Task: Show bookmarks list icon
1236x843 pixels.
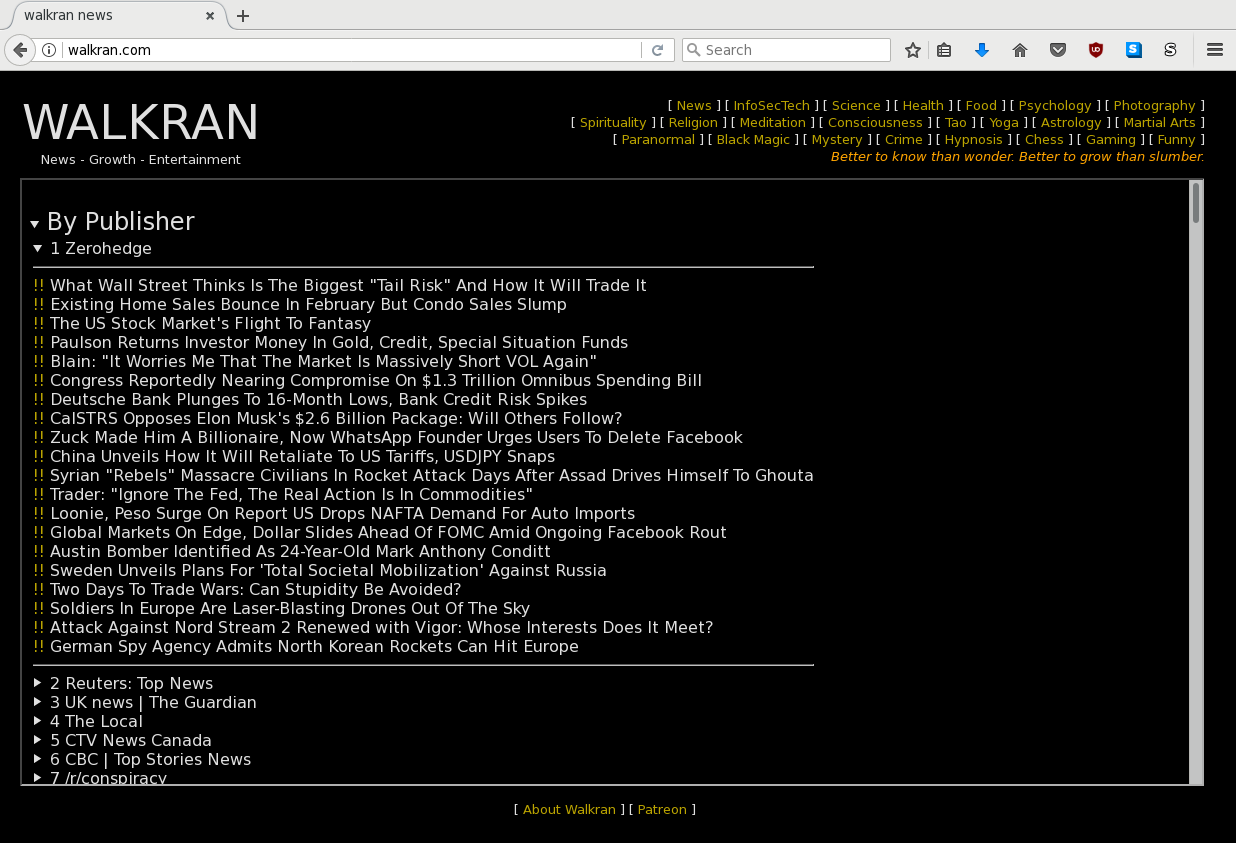Action: tap(944, 50)
